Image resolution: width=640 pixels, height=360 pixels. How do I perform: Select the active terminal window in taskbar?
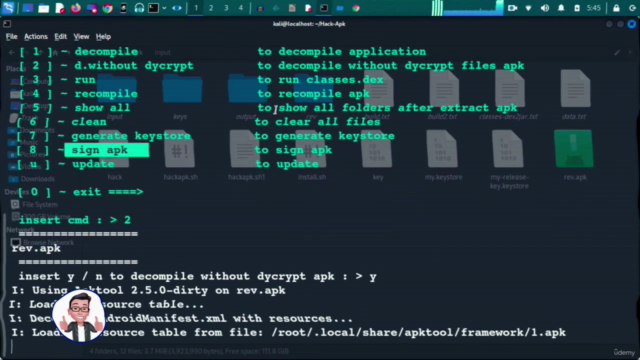click(x=324, y=8)
